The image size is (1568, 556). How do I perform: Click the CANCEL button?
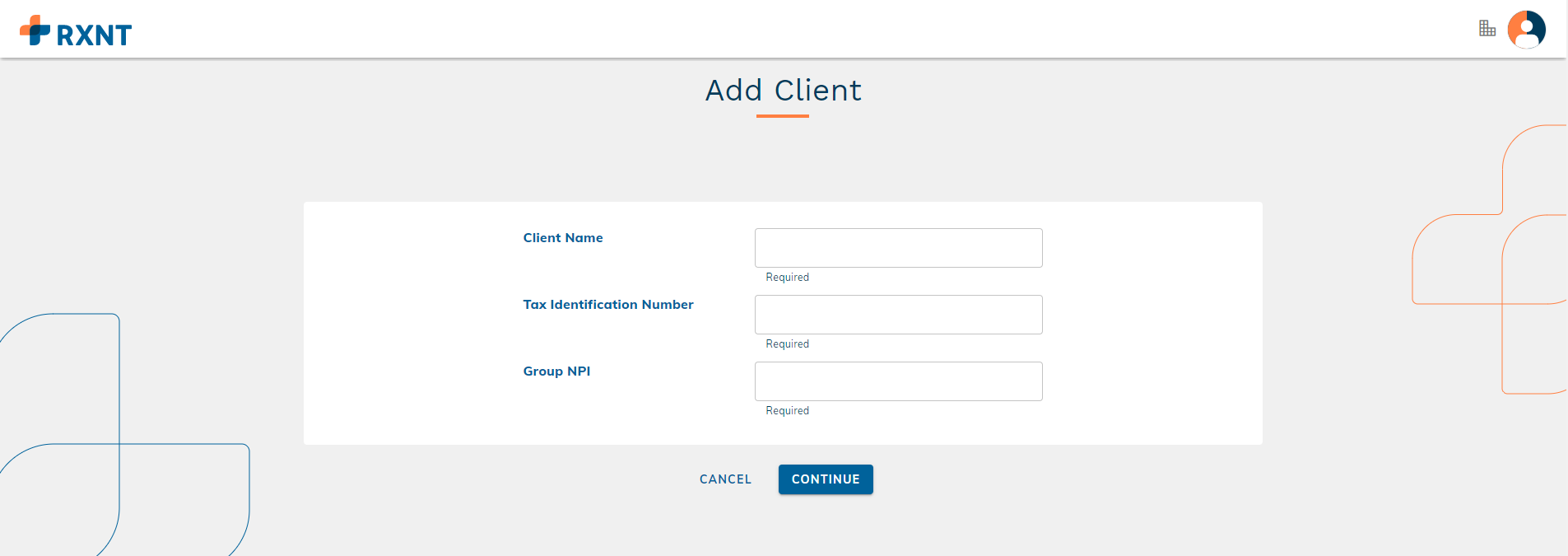[725, 479]
